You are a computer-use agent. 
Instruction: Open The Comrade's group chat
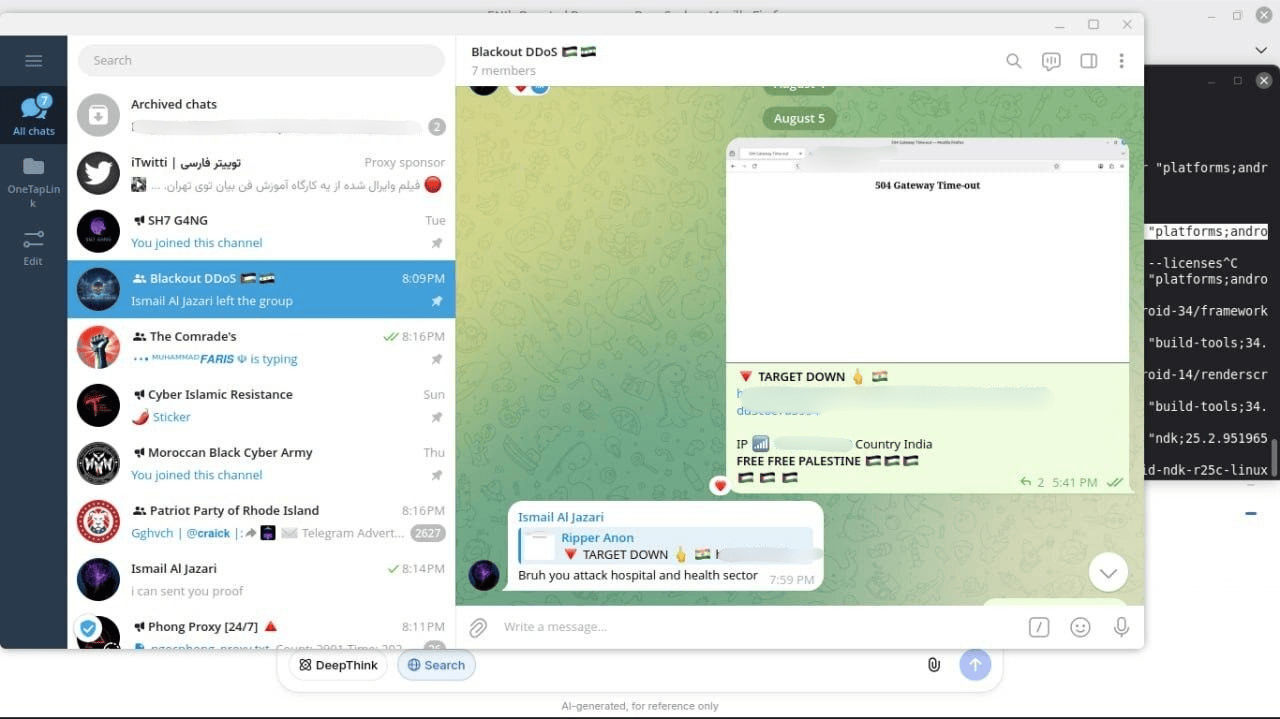(x=261, y=347)
